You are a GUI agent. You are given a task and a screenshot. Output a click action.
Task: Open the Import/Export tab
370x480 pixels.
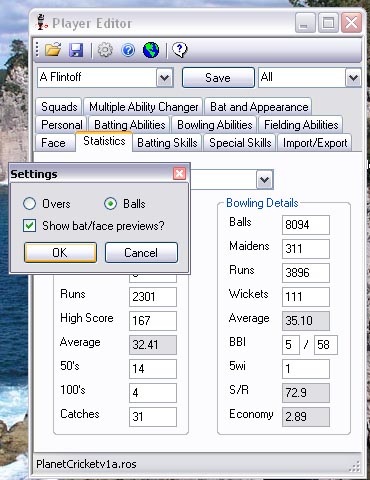coord(315,143)
